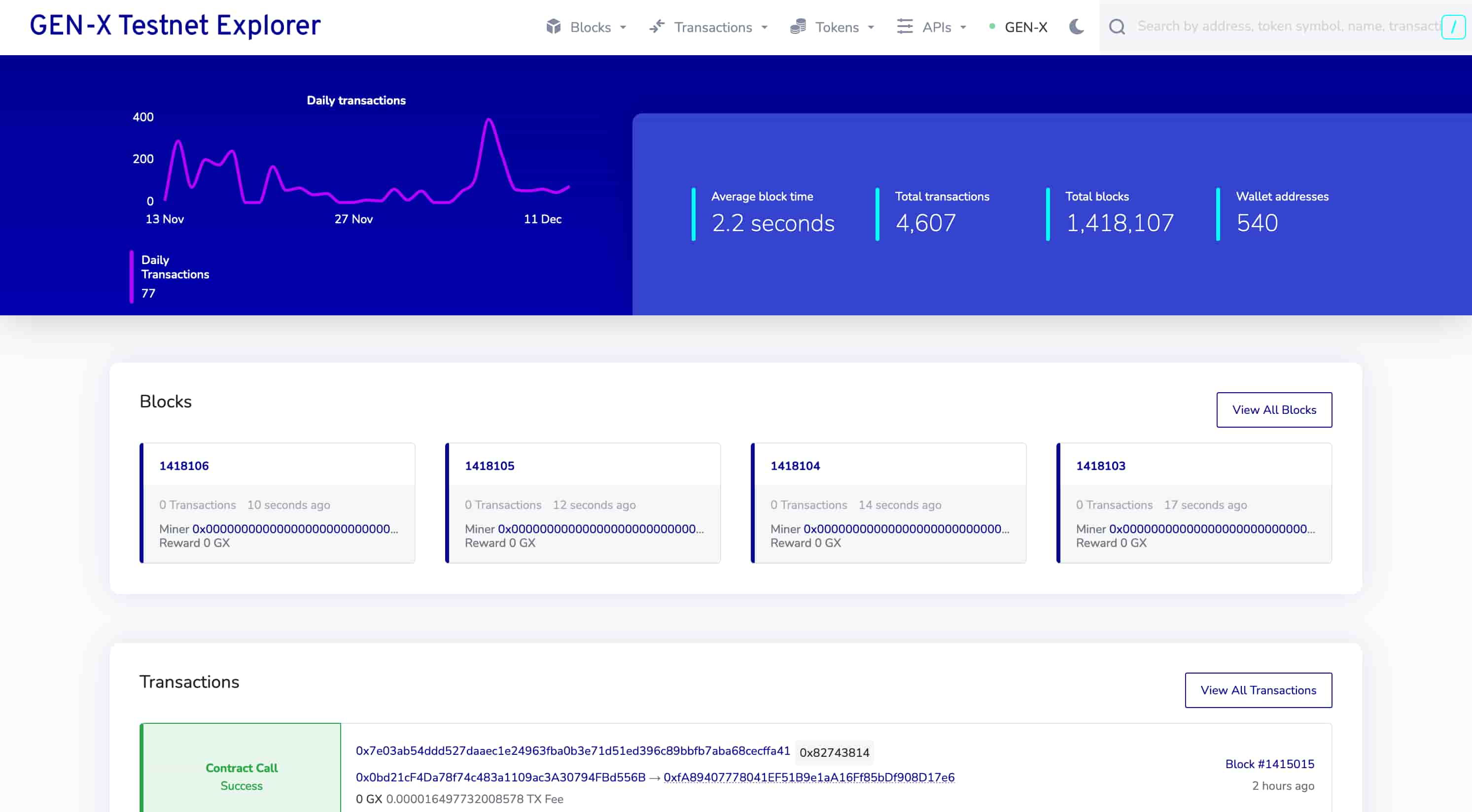
Task: Click View All Blocks button
Action: (x=1274, y=409)
